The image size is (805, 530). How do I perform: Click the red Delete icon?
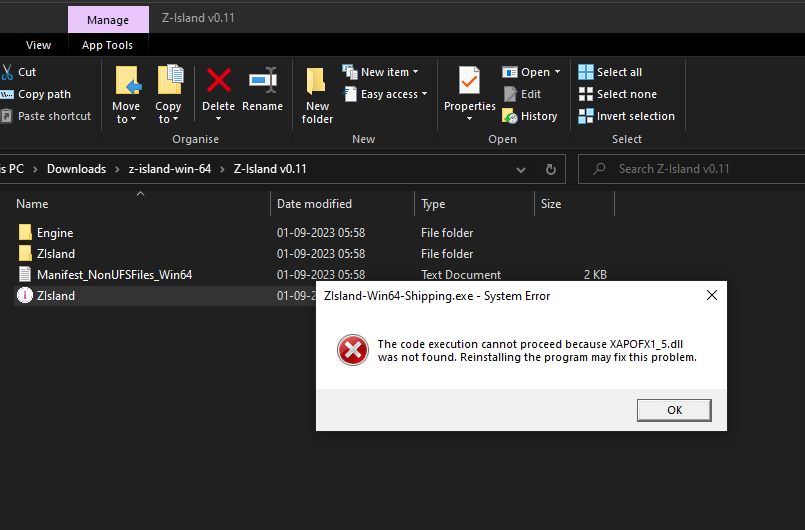[x=219, y=81]
